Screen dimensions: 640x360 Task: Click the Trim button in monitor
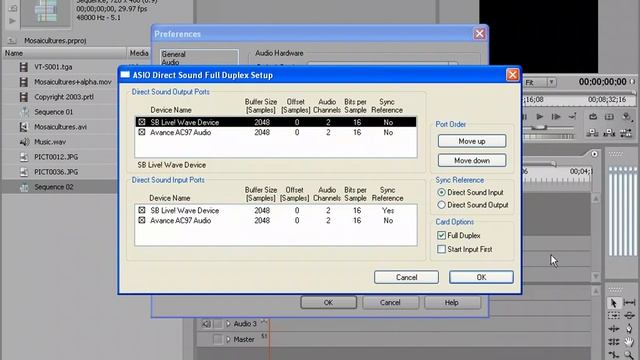coord(626,133)
